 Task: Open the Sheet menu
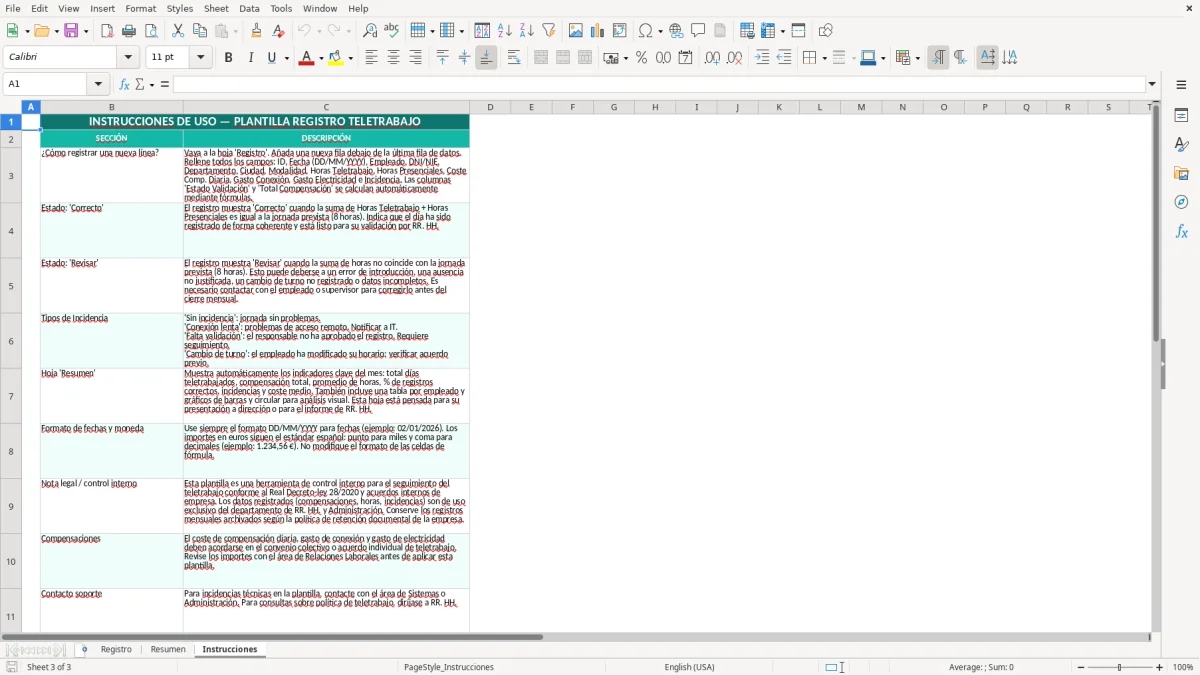tap(216, 8)
